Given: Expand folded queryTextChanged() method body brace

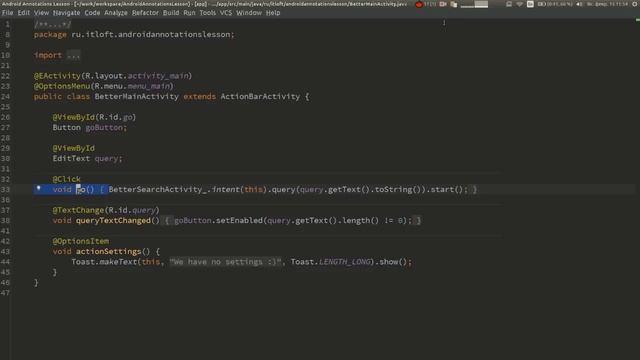Looking at the screenshot, I should pos(167,220).
